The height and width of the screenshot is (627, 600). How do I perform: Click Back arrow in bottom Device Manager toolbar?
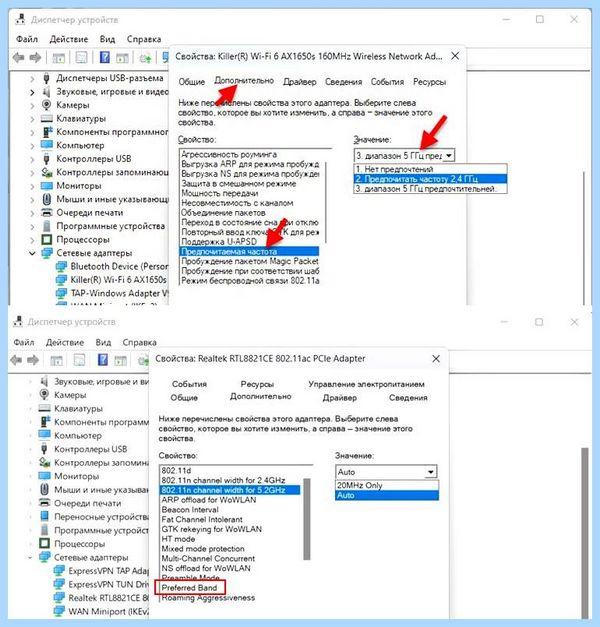(x=16, y=360)
